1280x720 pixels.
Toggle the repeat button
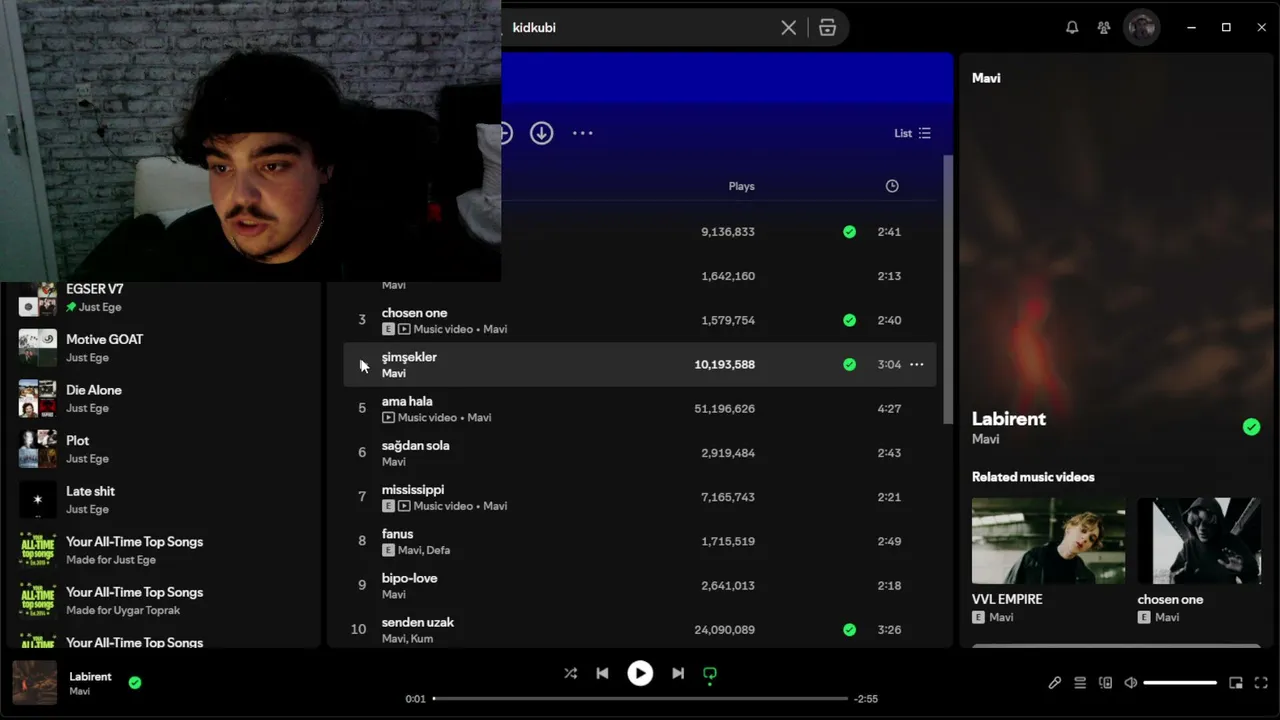click(710, 675)
